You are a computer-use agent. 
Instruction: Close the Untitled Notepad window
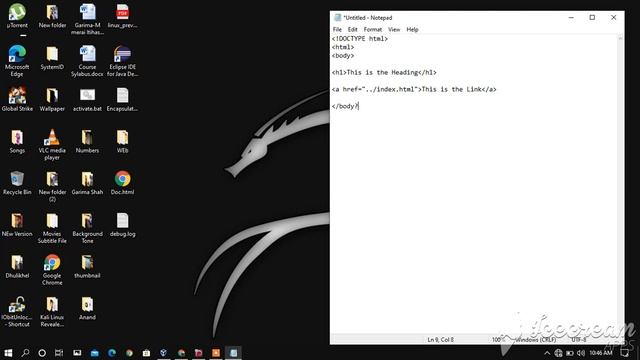pos(613,18)
